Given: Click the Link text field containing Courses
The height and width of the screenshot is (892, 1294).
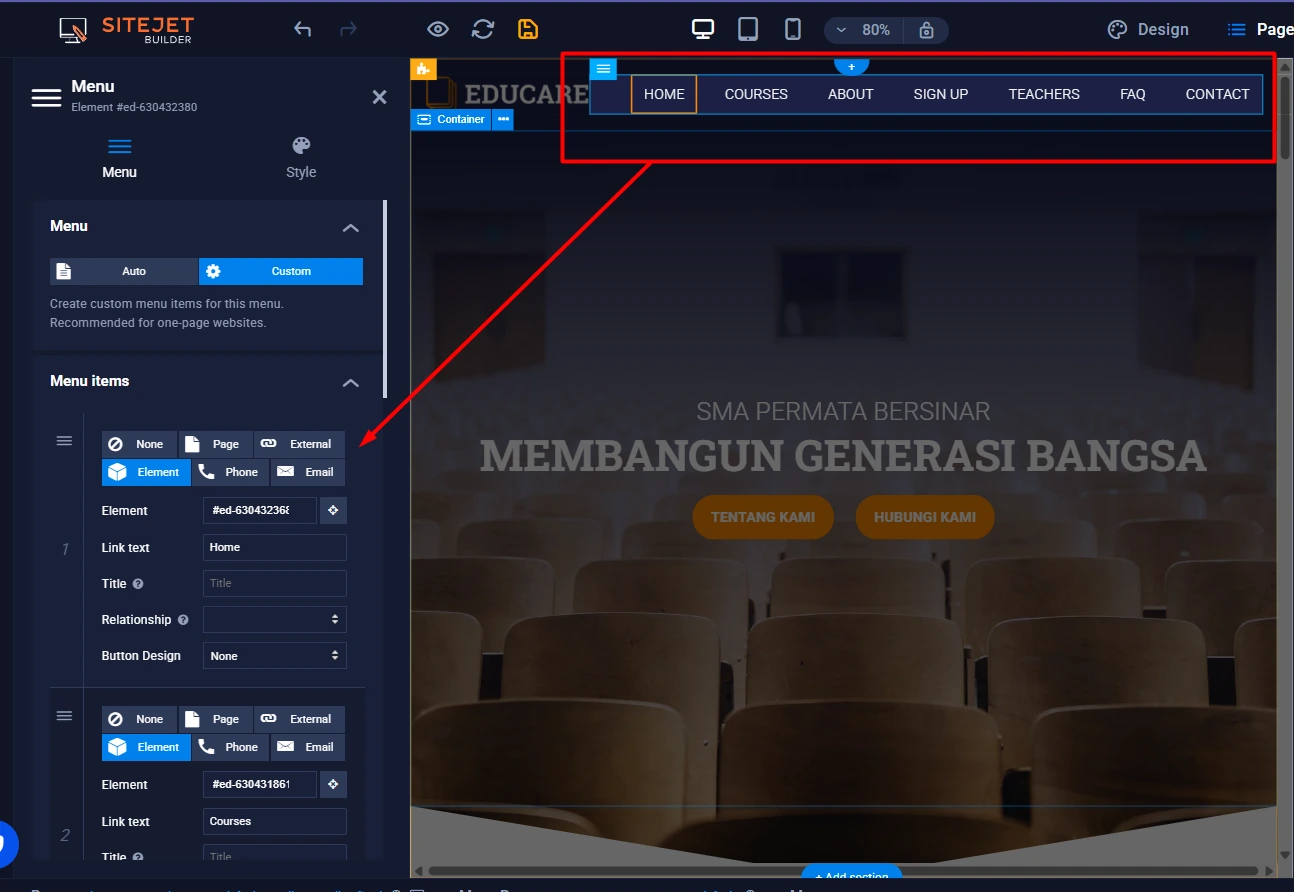Looking at the screenshot, I should point(275,821).
